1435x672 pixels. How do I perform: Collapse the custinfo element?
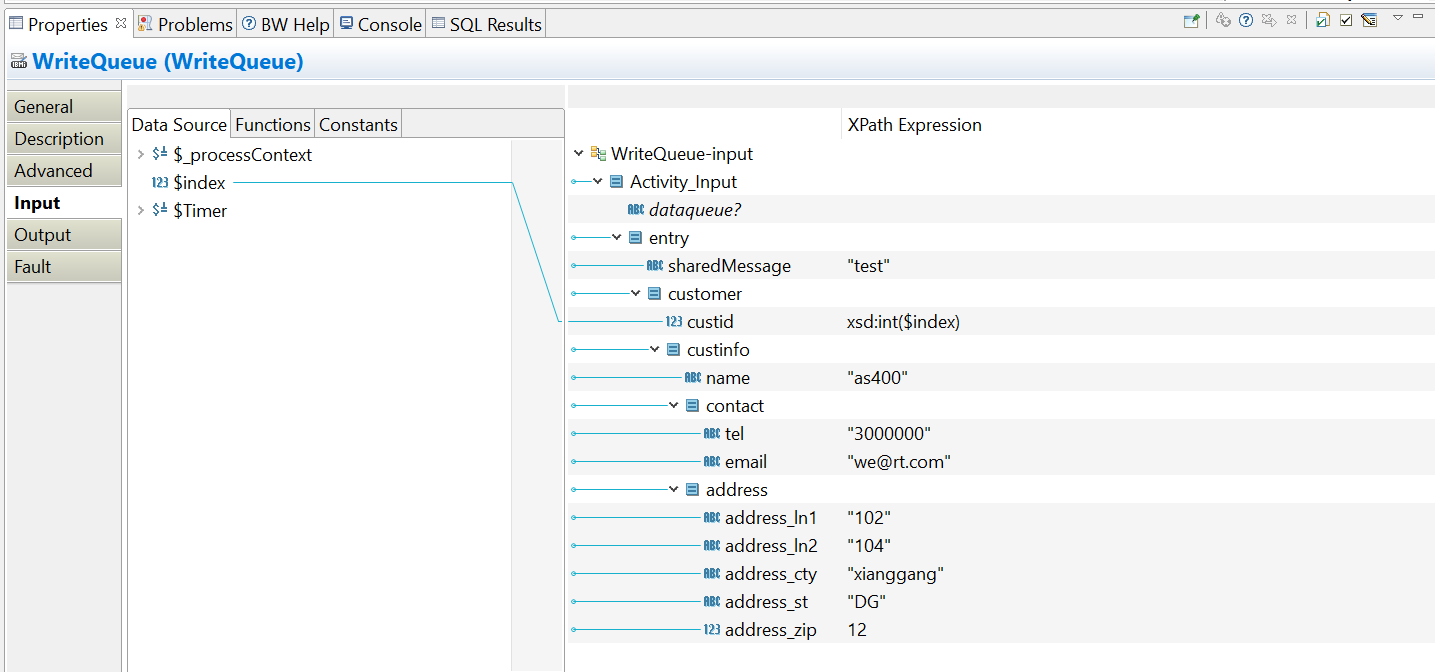(x=655, y=350)
